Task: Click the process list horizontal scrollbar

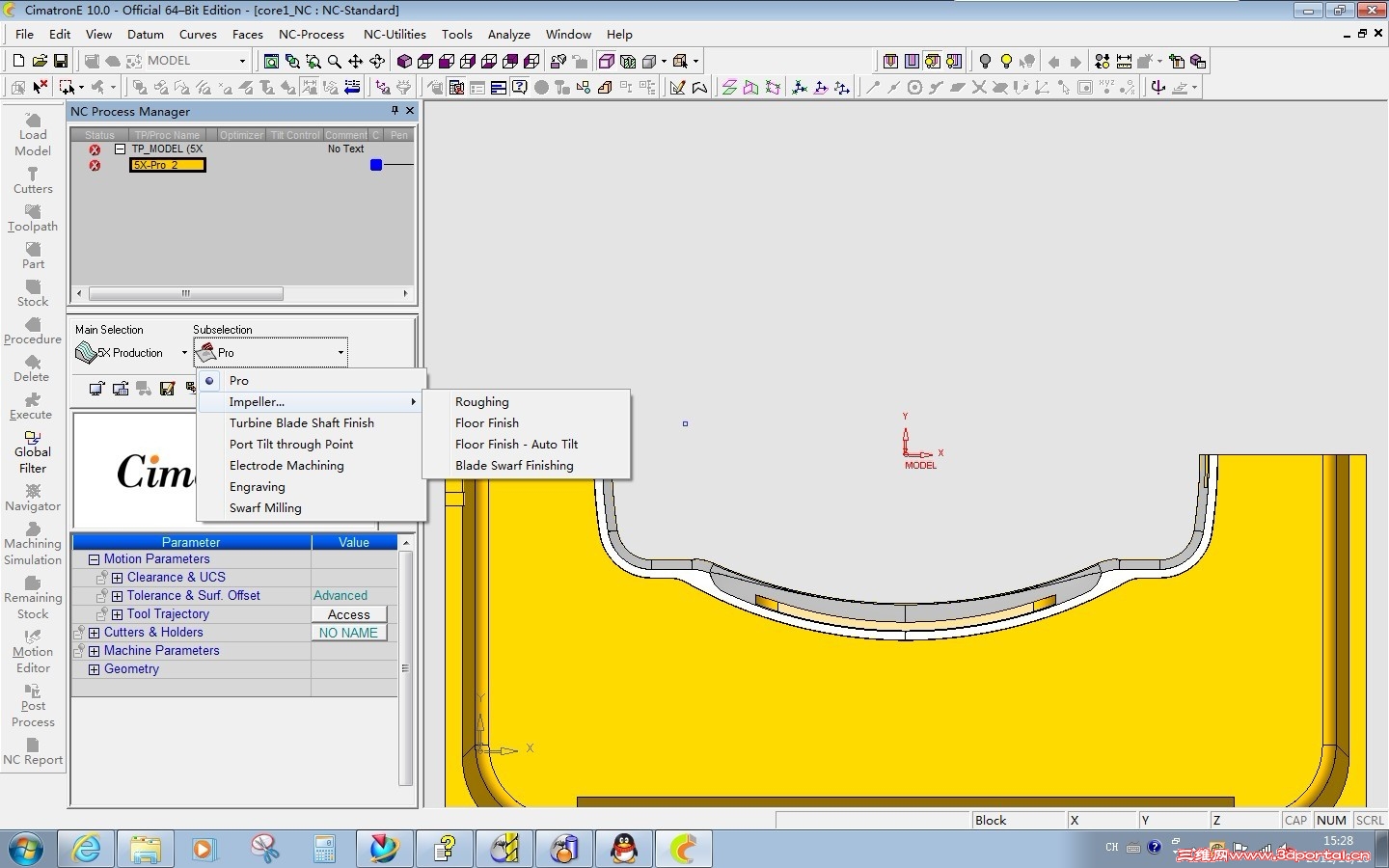Action: [185, 293]
